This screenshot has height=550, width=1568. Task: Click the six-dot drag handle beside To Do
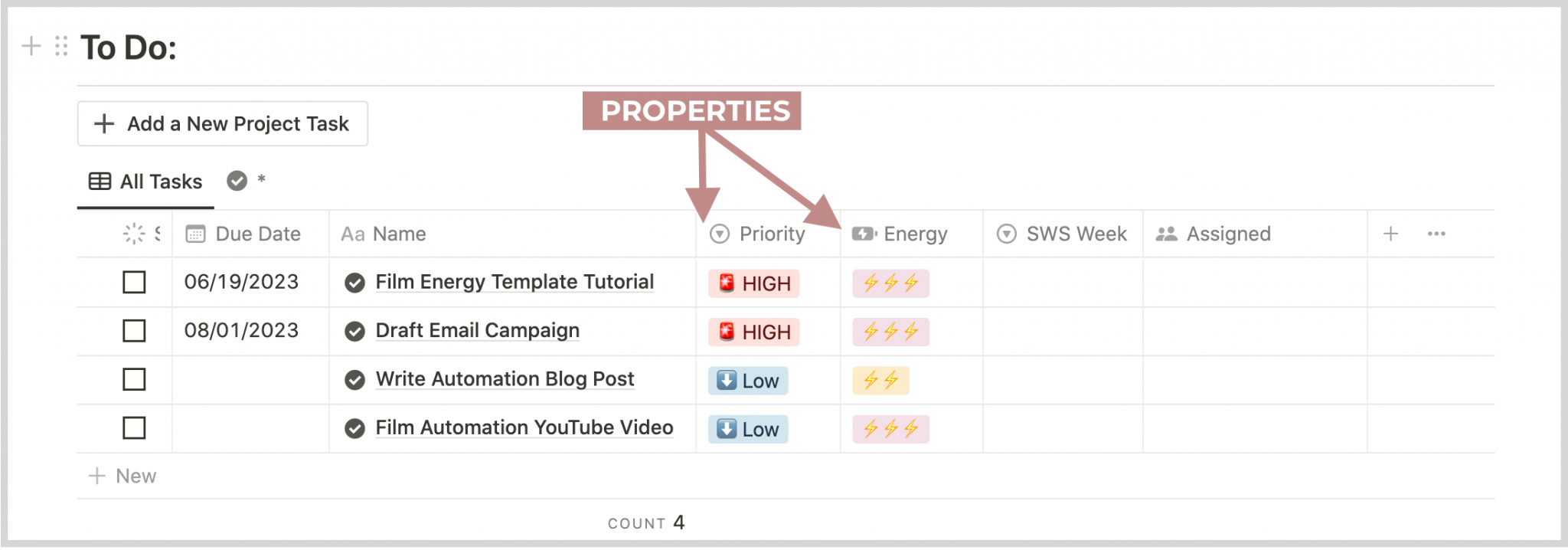pos(61,47)
